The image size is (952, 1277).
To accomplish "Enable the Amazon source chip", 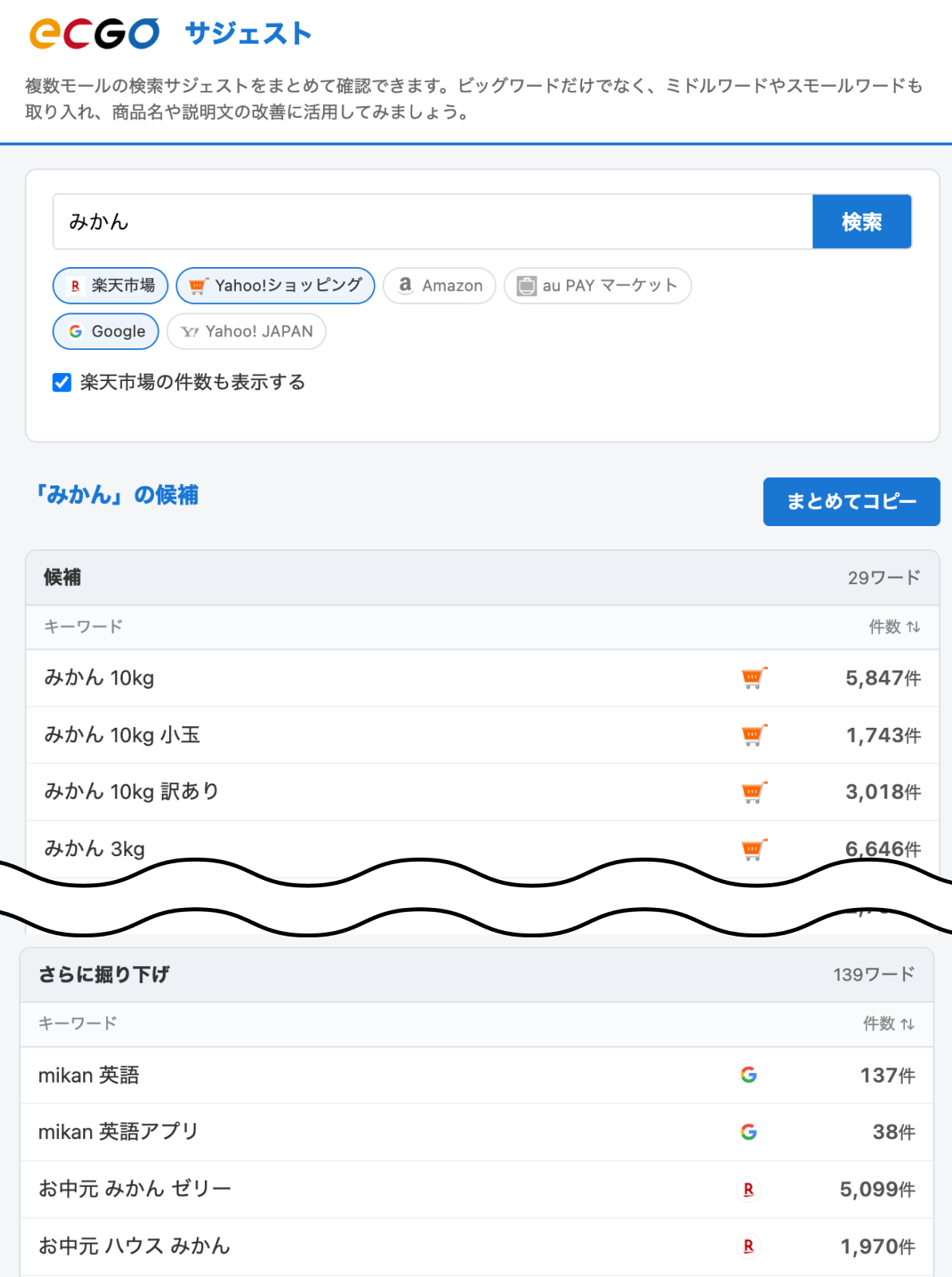I will [x=439, y=285].
